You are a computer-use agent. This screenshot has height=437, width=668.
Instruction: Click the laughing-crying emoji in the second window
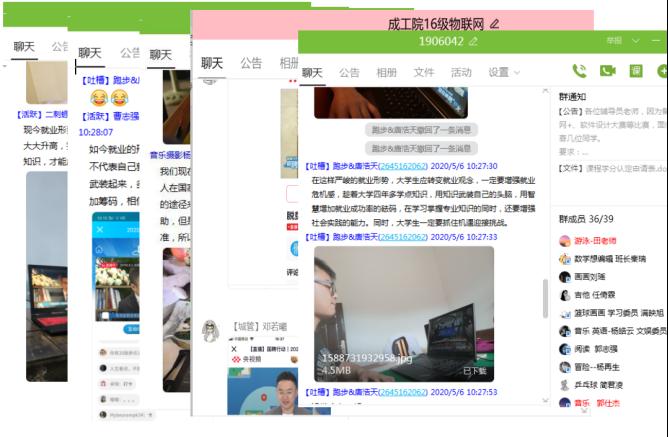tap(109, 98)
